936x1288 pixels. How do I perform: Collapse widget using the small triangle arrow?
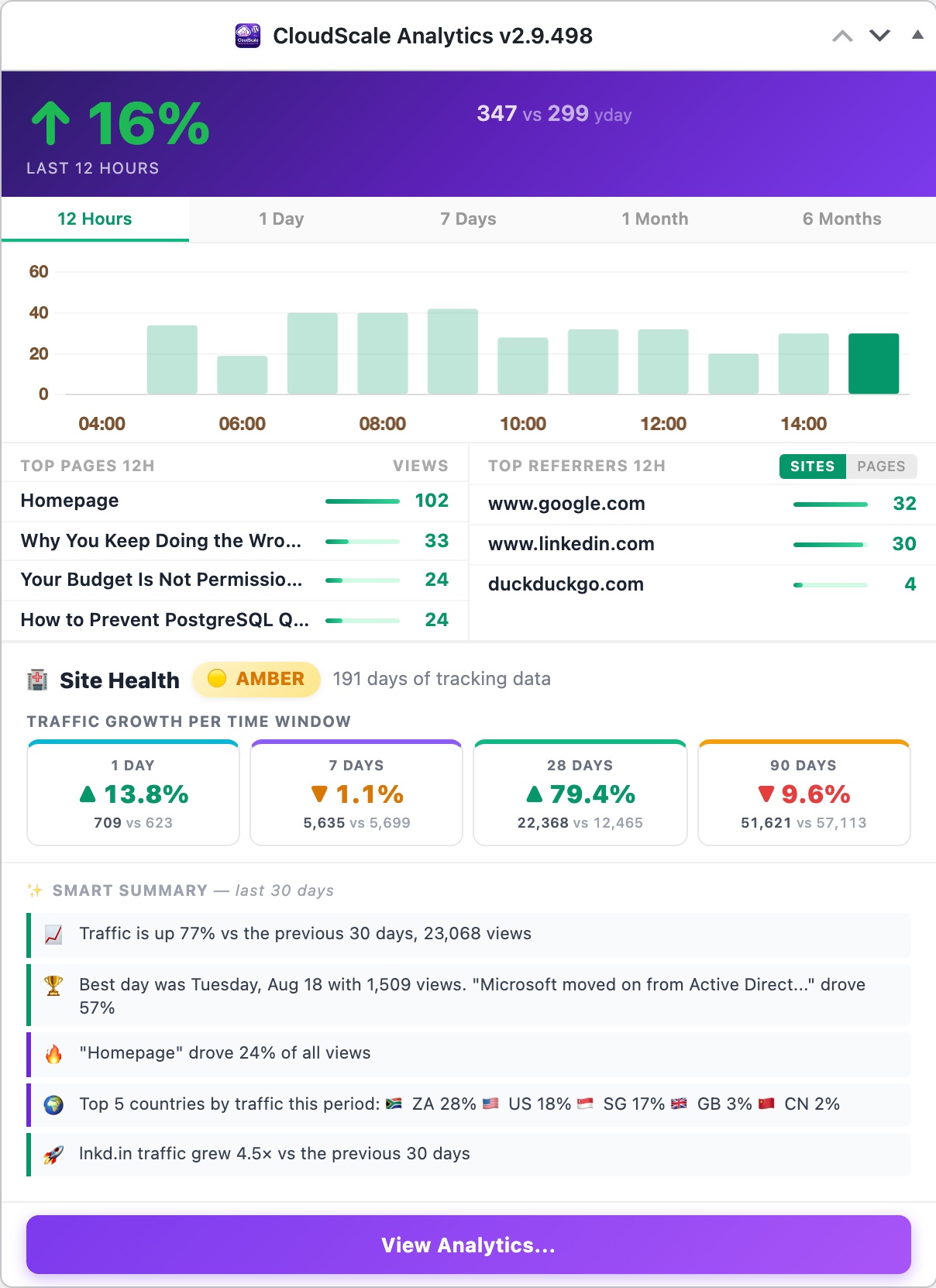917,35
